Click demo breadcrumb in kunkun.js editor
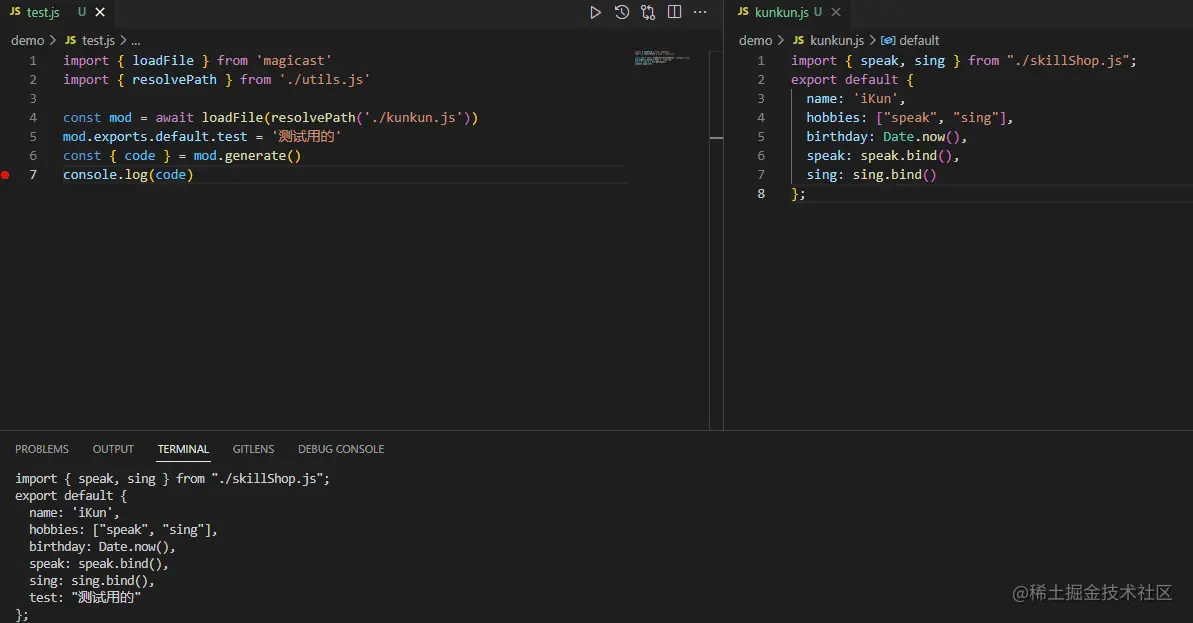 click(x=756, y=40)
